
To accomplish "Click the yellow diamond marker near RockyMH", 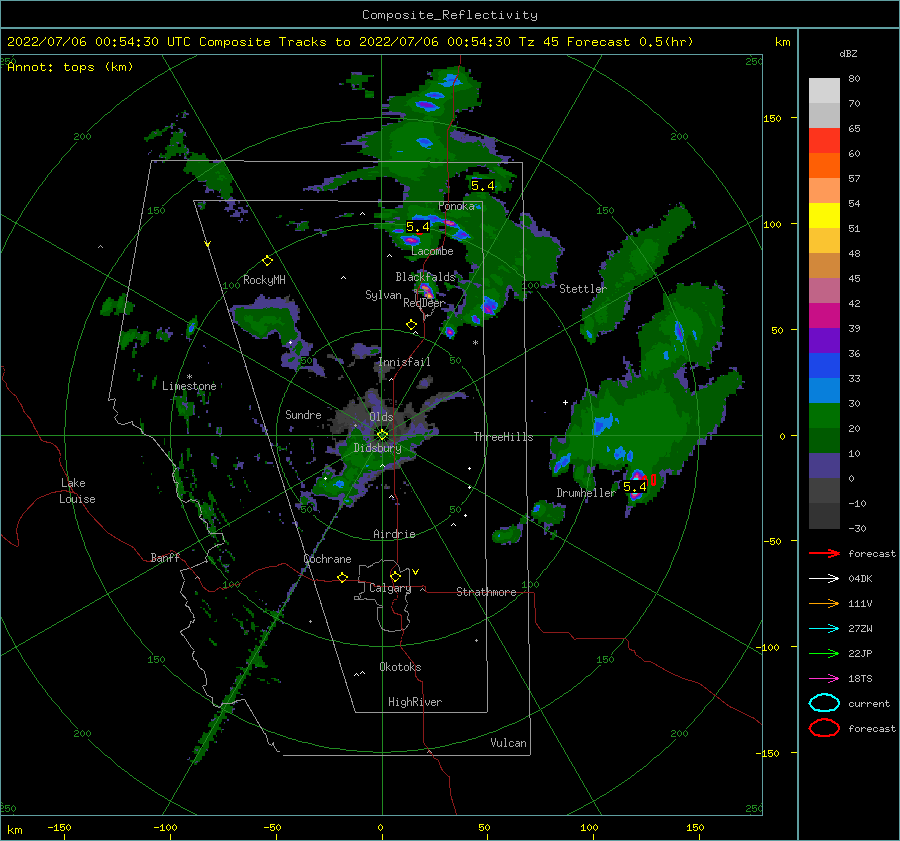I will 267,261.
